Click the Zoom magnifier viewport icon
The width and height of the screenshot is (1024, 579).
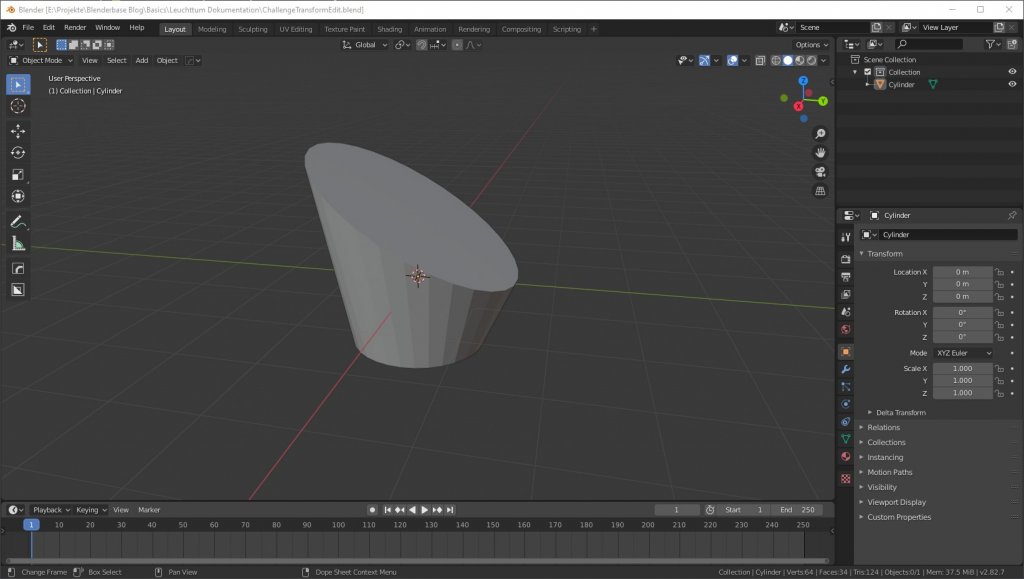point(820,134)
